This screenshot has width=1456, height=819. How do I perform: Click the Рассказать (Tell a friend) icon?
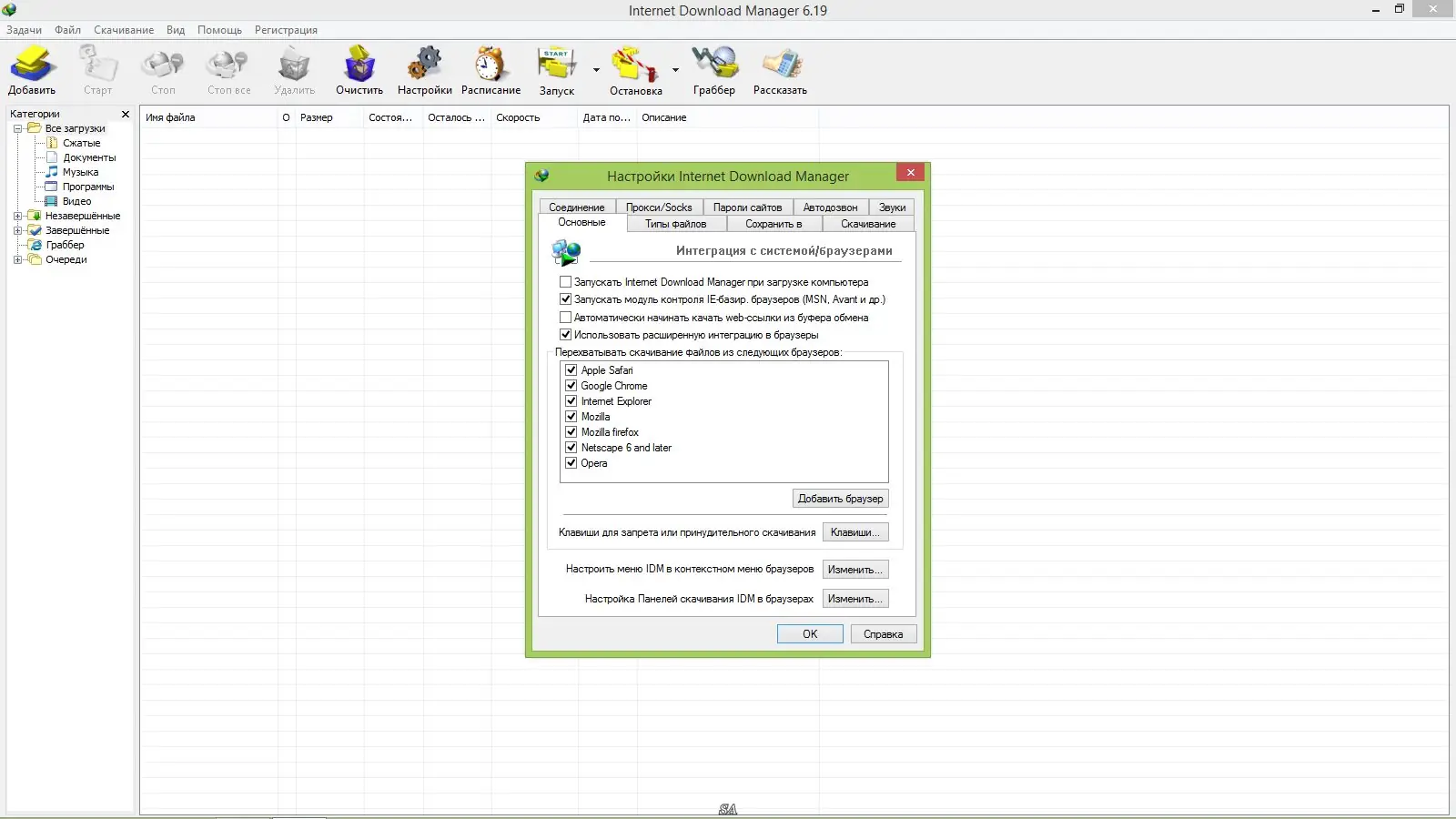coord(780,64)
